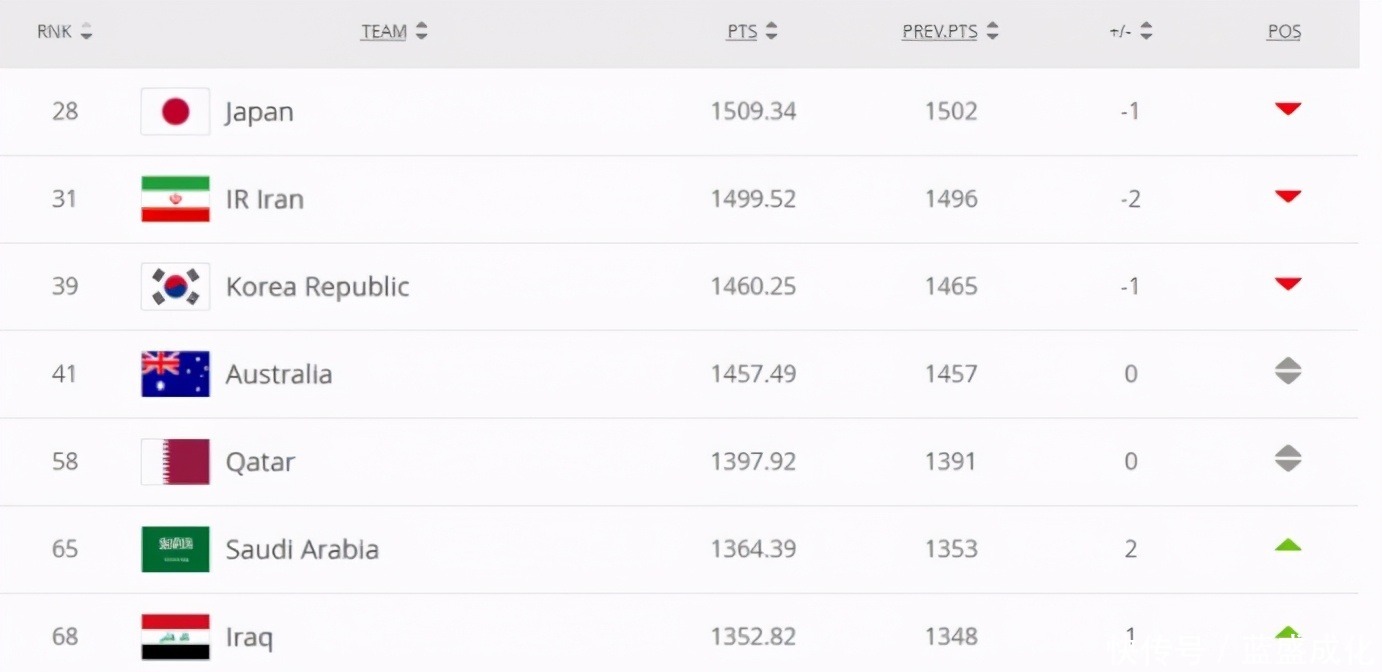Sort by PTS column sort arrows
The width and height of the screenshot is (1382, 672).
[x=771, y=32]
